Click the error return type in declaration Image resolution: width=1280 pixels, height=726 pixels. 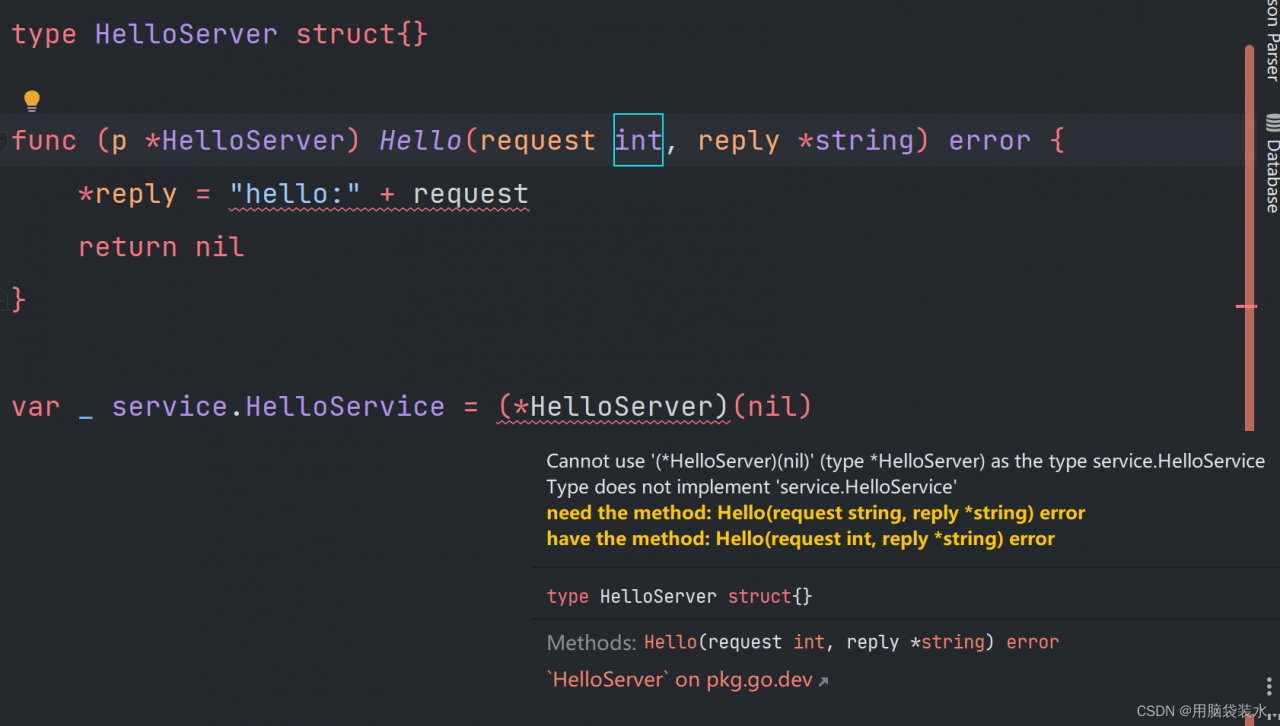(990, 140)
